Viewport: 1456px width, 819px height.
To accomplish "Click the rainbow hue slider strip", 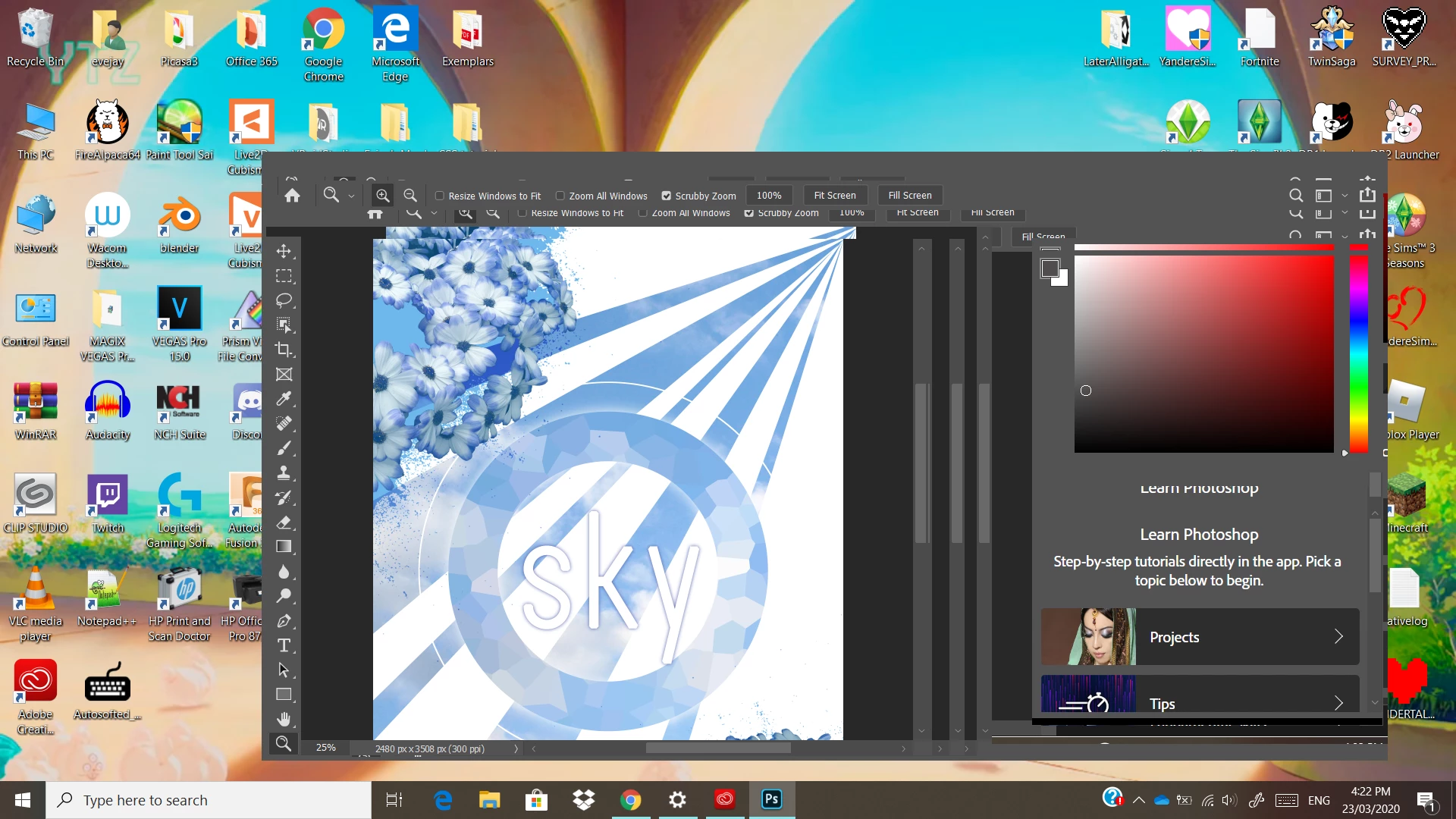I will pos(1358,353).
